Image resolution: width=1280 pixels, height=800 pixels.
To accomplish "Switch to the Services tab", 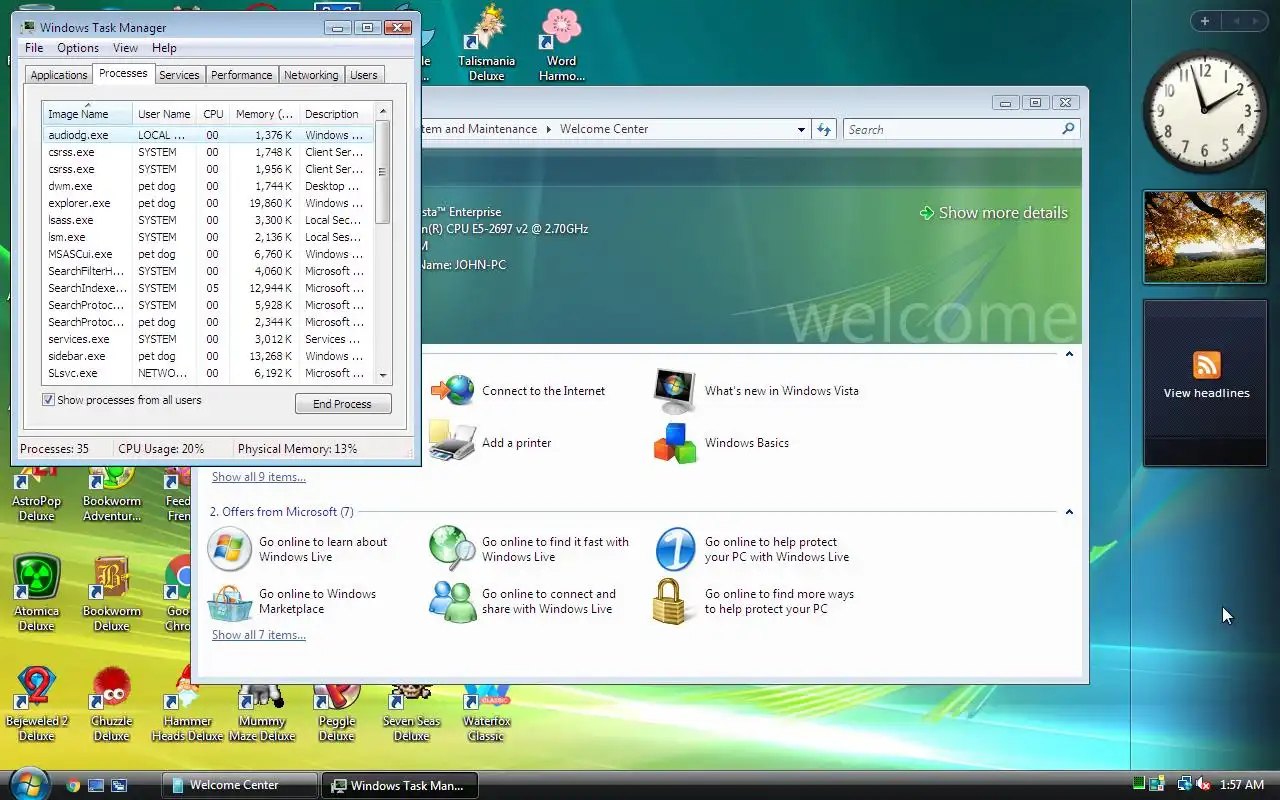I will point(179,75).
